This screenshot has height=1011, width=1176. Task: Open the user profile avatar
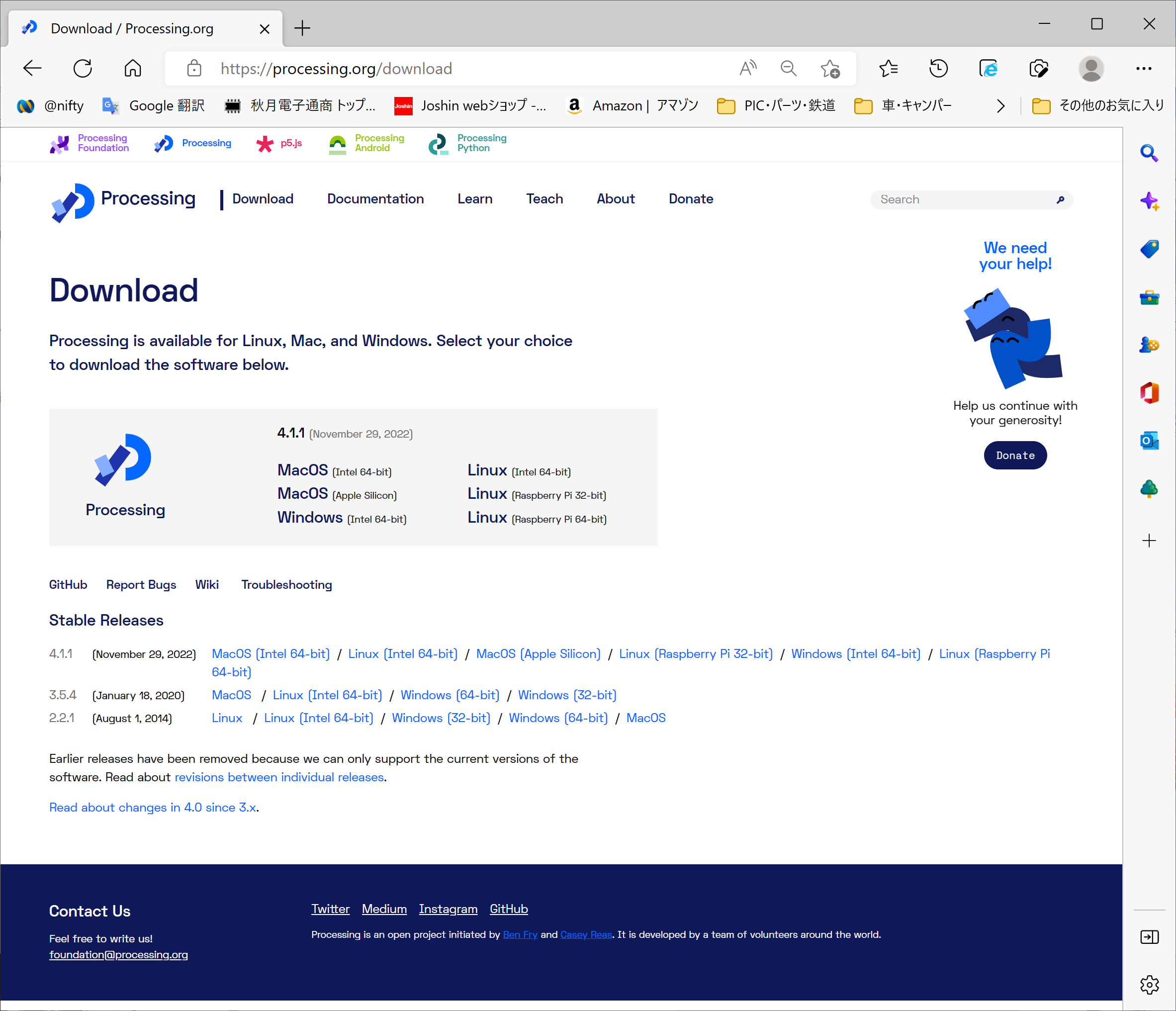point(1090,69)
